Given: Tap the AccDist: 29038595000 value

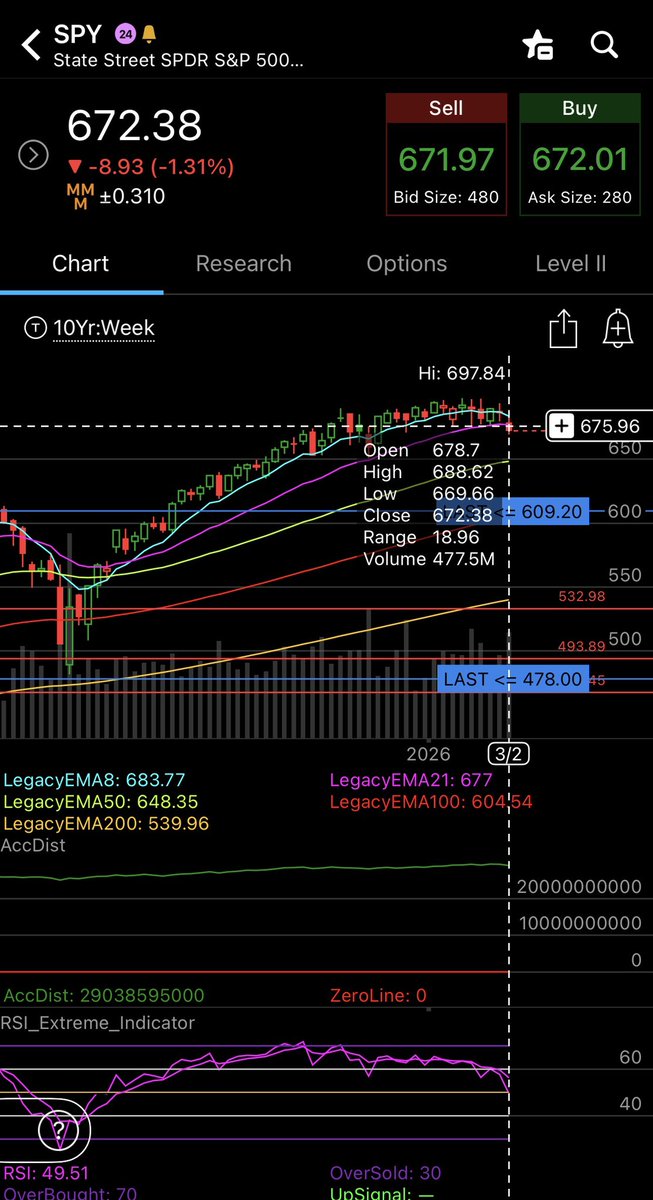Looking at the screenshot, I should tap(104, 995).
